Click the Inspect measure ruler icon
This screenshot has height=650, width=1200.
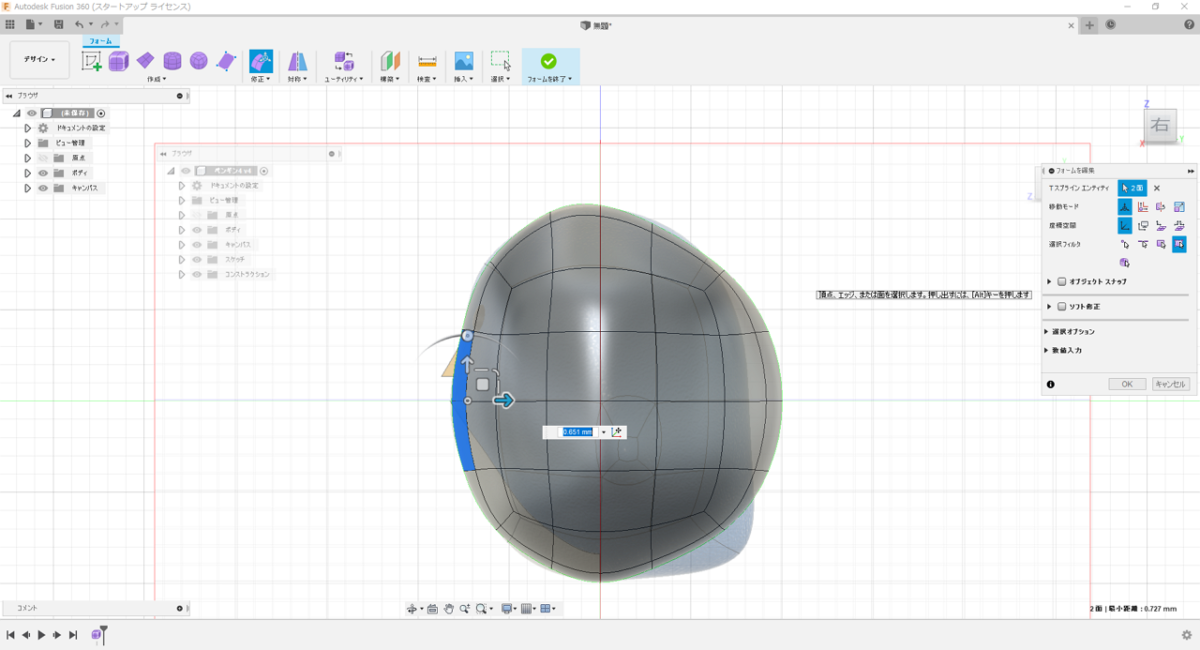[x=427, y=61]
